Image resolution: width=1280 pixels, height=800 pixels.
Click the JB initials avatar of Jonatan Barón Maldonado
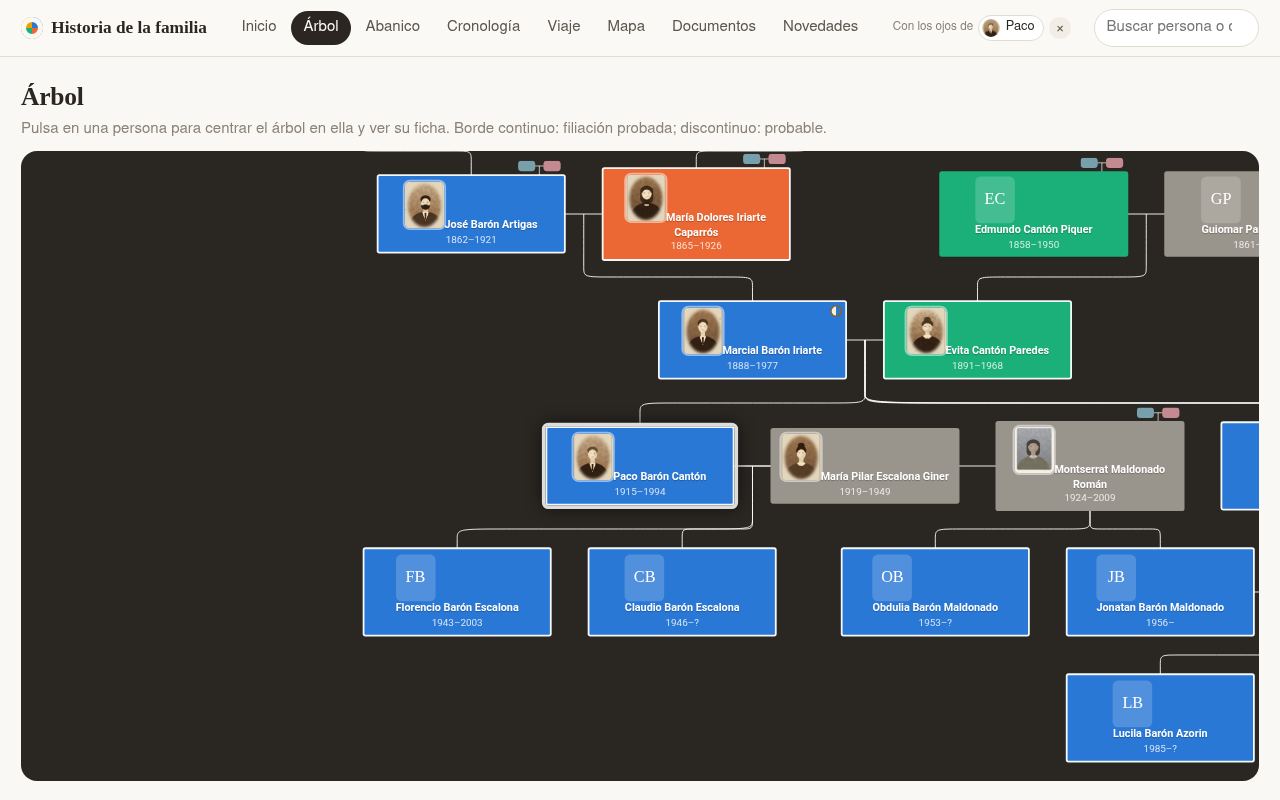click(x=1116, y=577)
